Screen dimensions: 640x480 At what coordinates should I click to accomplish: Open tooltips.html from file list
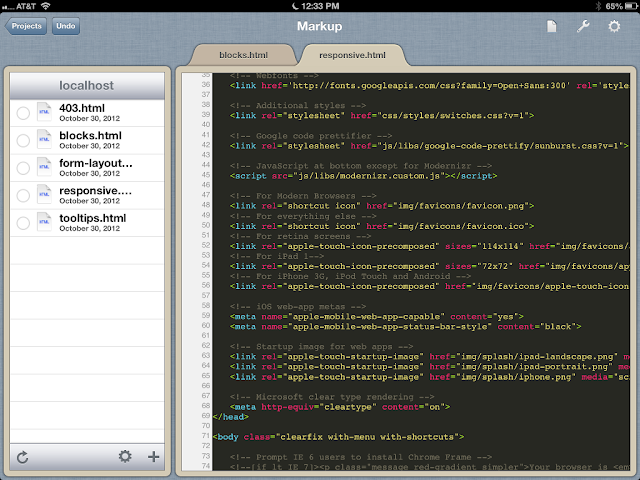tap(87, 223)
